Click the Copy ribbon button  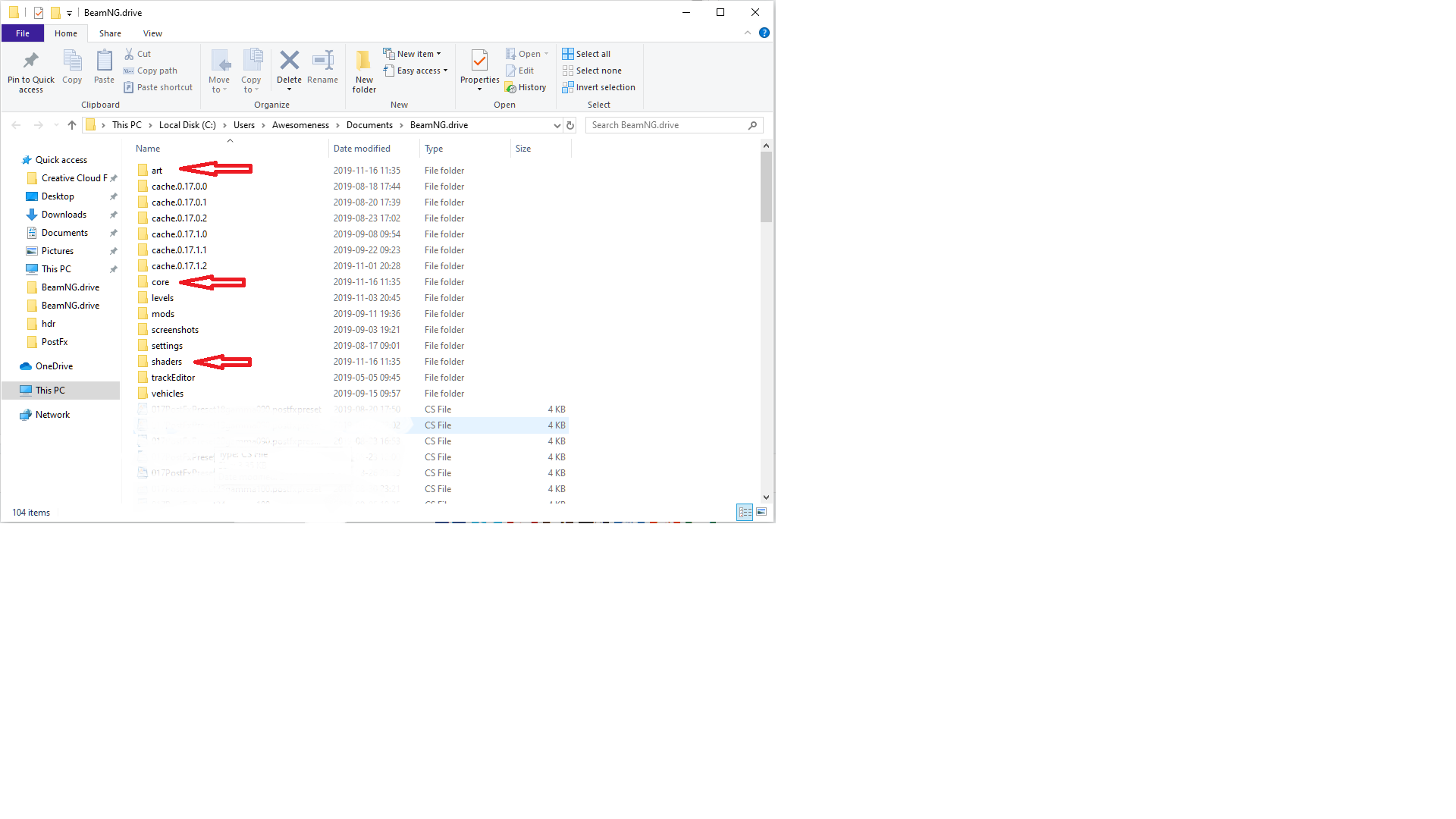72,67
